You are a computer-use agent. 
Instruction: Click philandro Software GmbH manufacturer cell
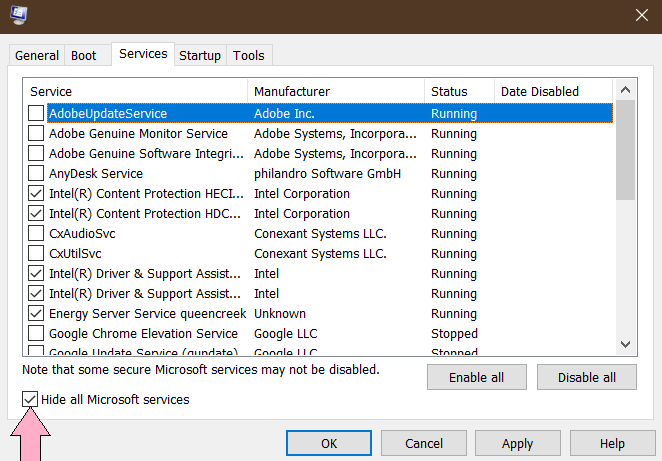[x=327, y=174]
